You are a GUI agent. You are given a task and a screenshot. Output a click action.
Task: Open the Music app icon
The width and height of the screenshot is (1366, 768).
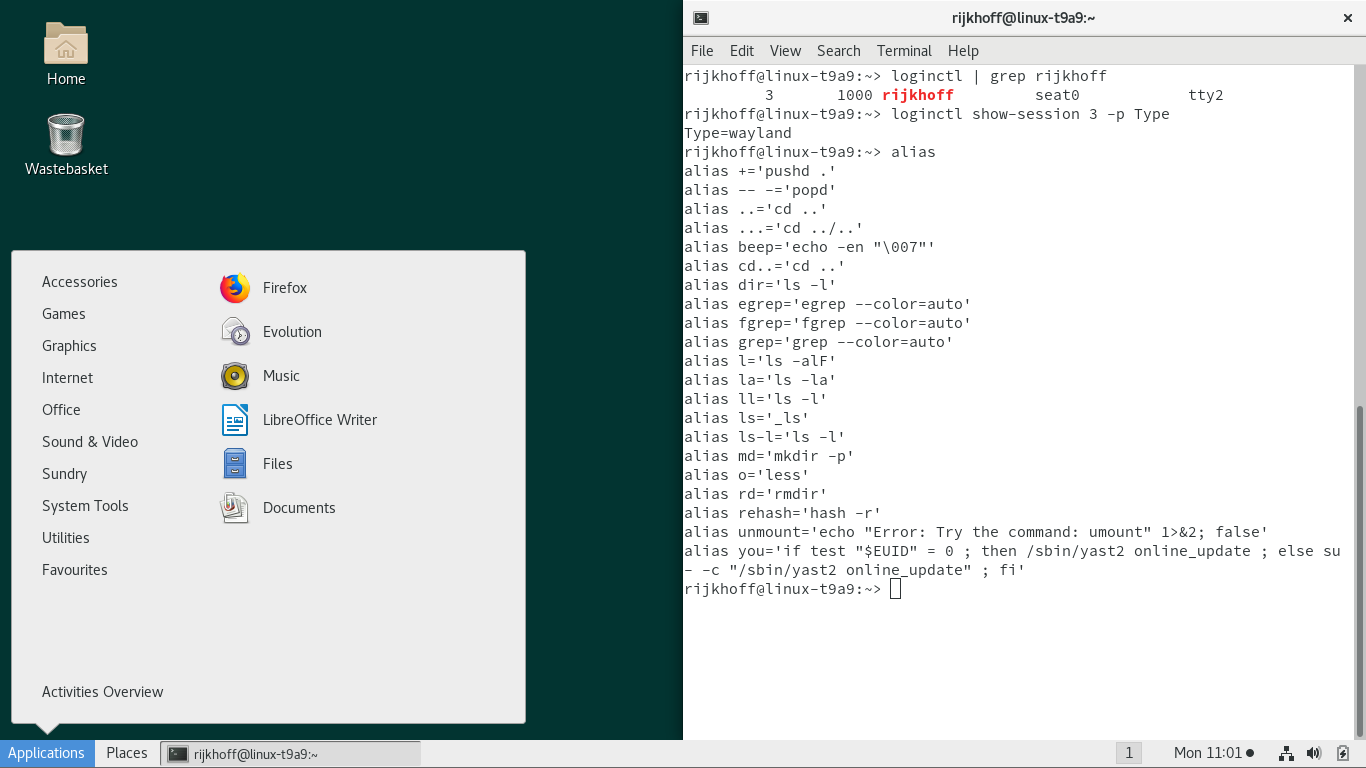click(235, 376)
